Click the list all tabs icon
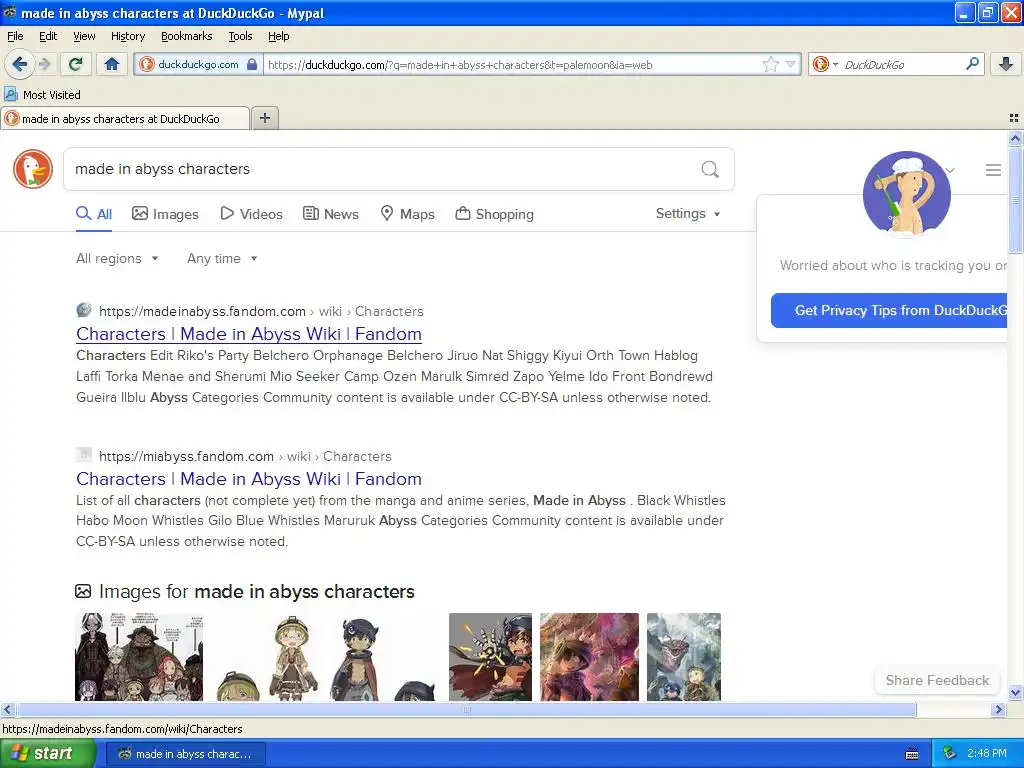The width and height of the screenshot is (1024, 768). [1014, 118]
